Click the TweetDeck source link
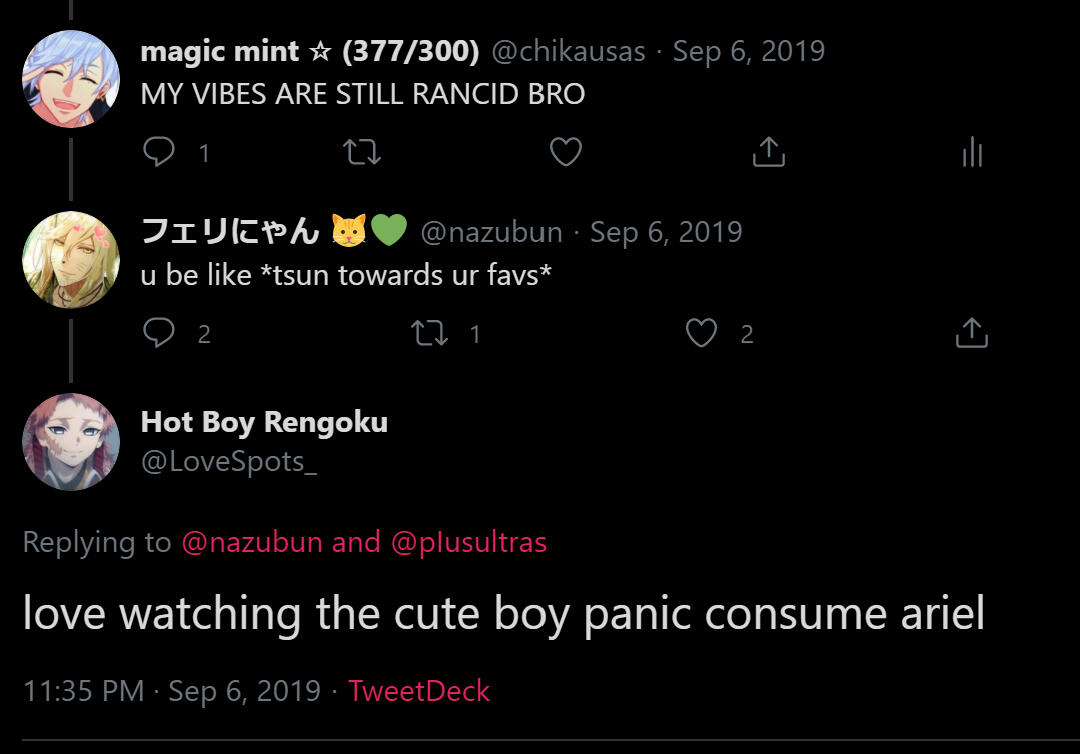1080x754 pixels. point(419,691)
